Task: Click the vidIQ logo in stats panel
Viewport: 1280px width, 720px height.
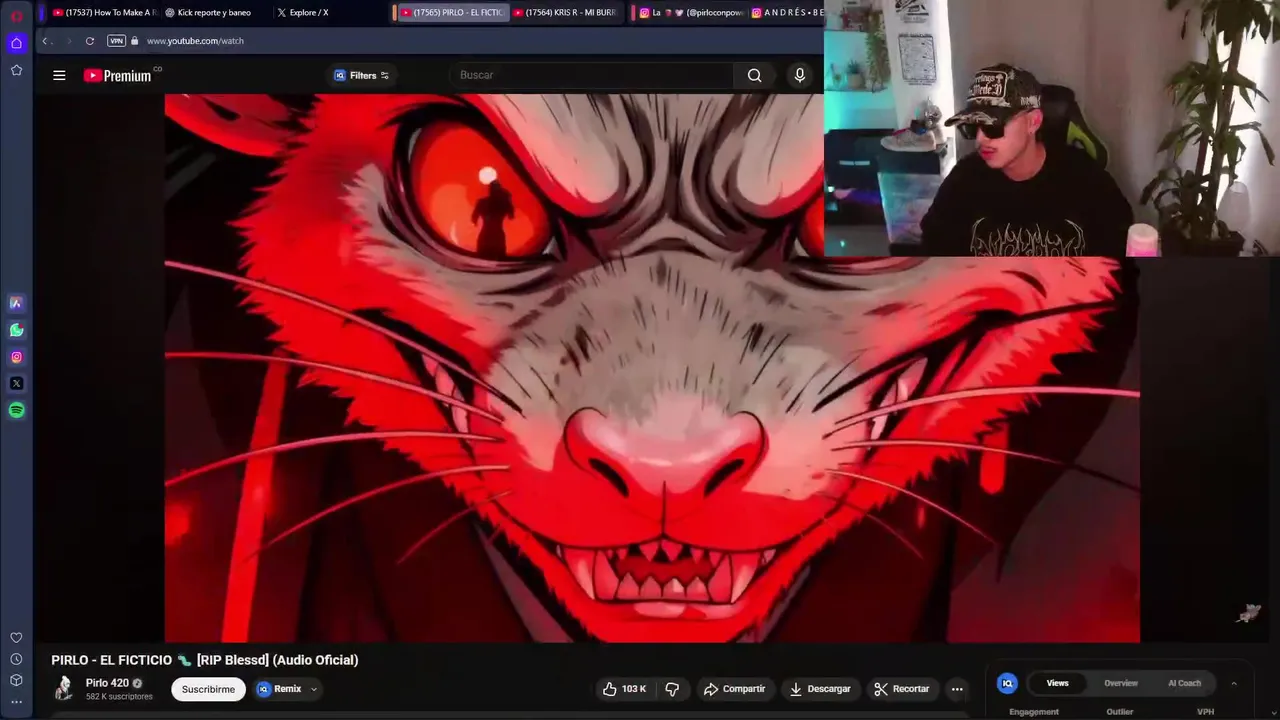Action: coord(1007,683)
